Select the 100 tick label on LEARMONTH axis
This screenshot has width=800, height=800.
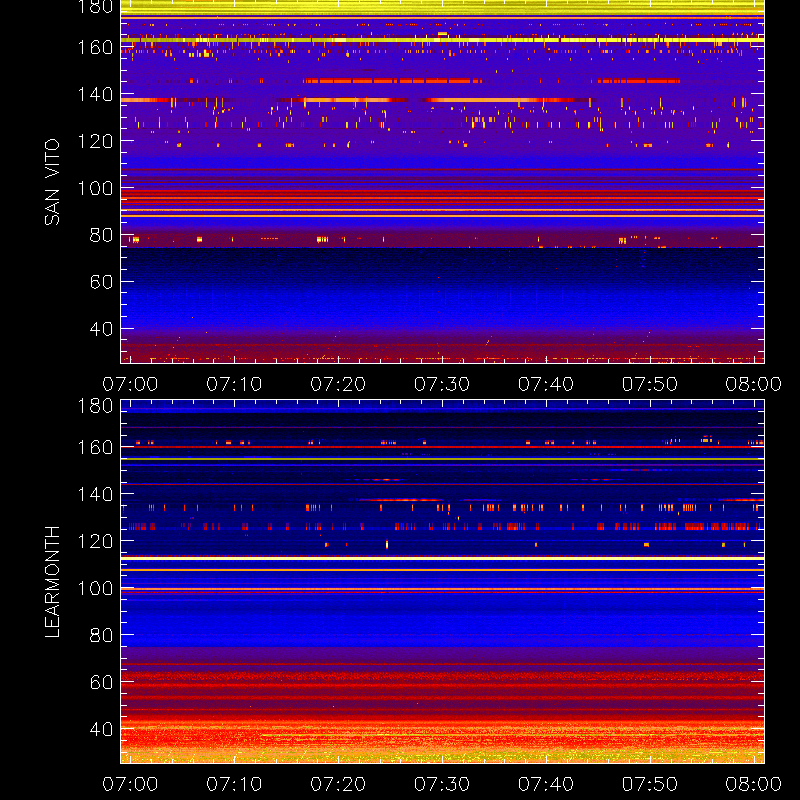pos(95,588)
